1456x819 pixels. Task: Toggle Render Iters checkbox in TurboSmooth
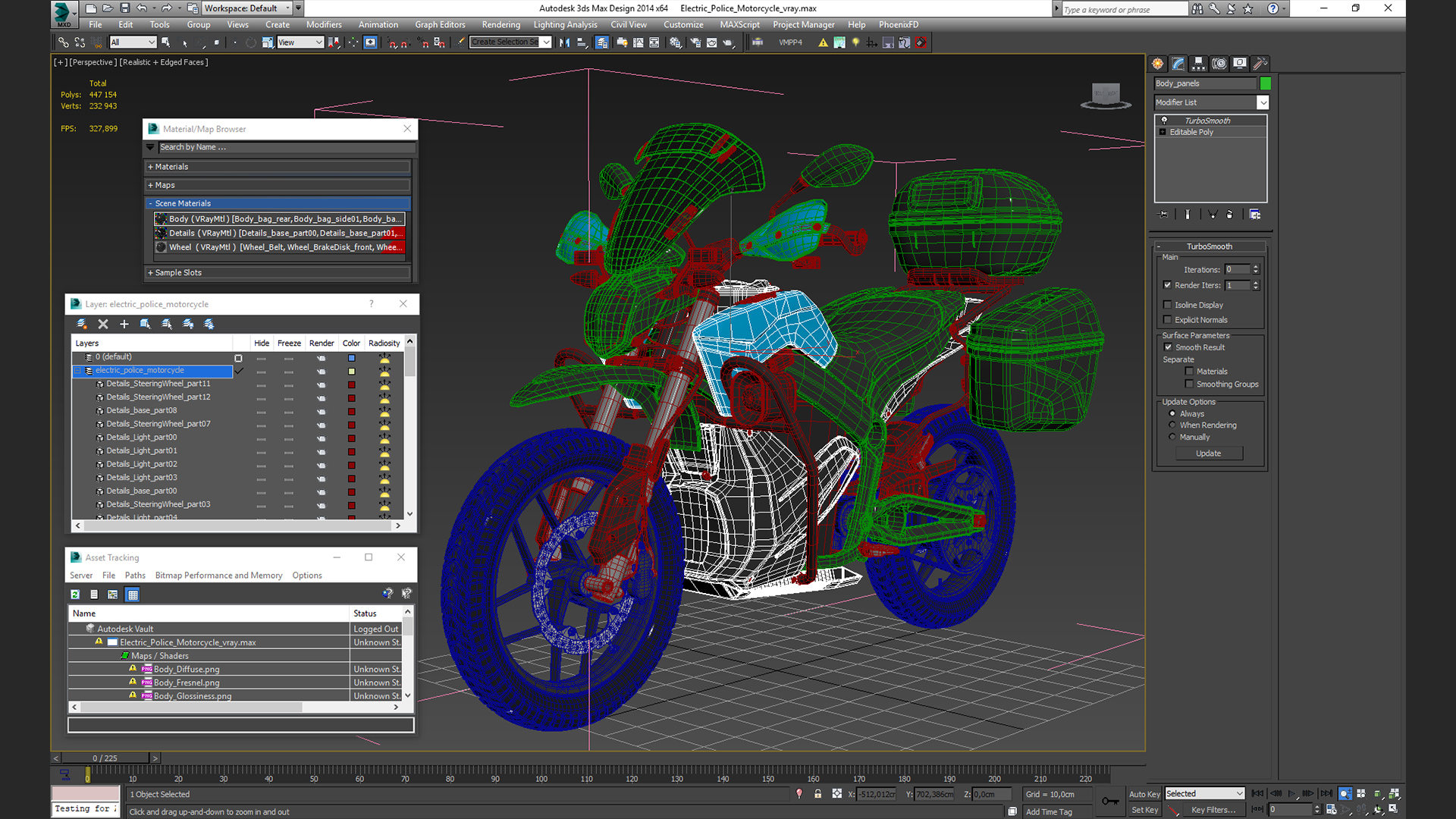(x=1168, y=285)
